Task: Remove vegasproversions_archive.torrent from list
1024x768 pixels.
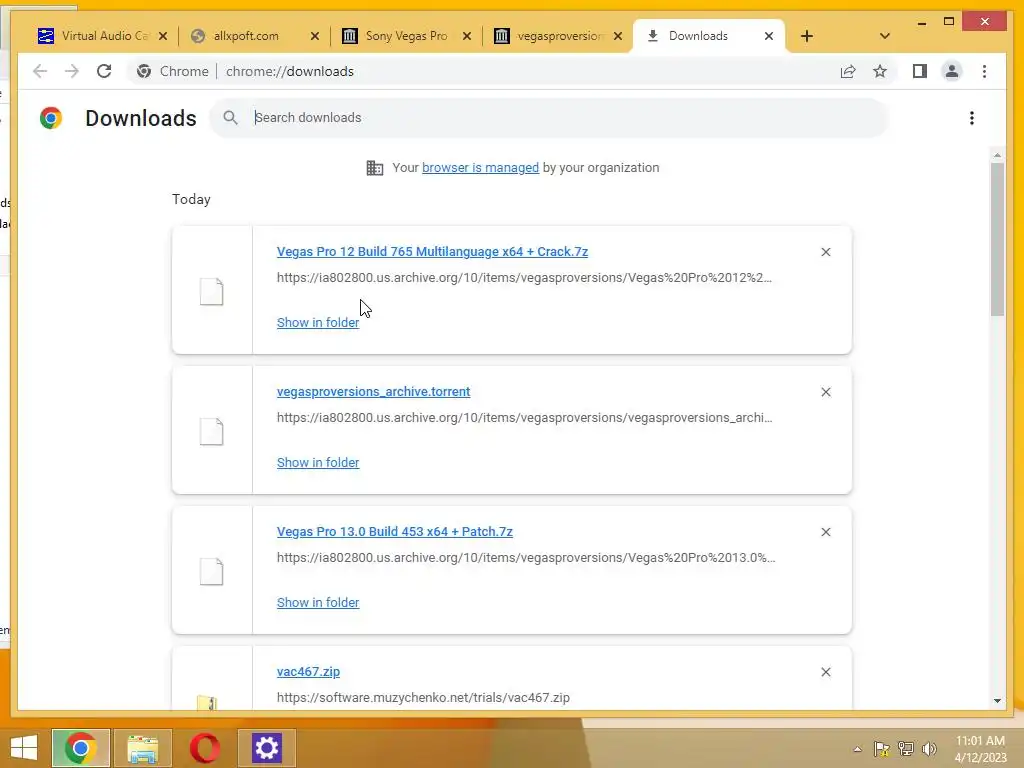Action: tap(825, 392)
